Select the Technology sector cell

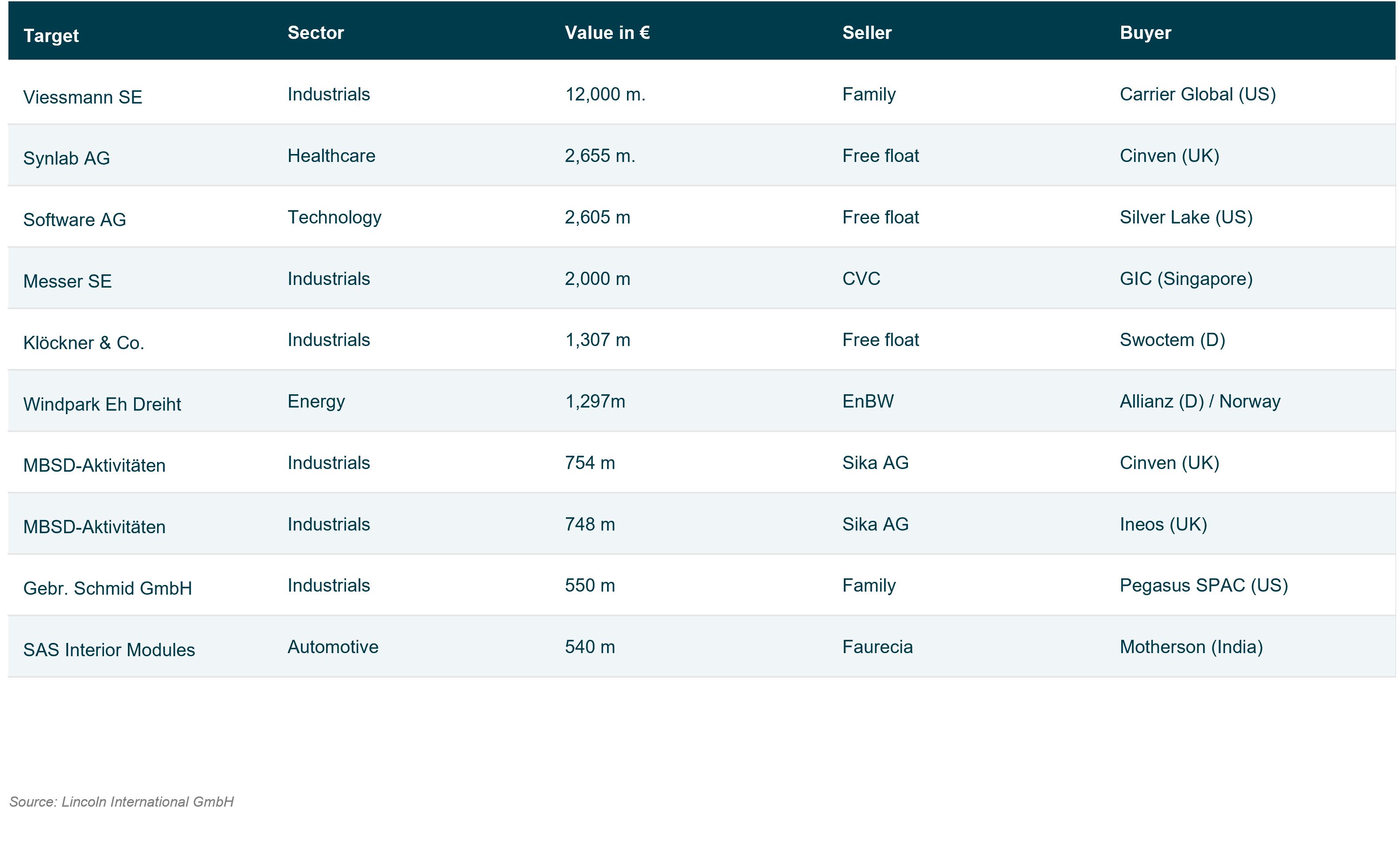[x=334, y=217]
